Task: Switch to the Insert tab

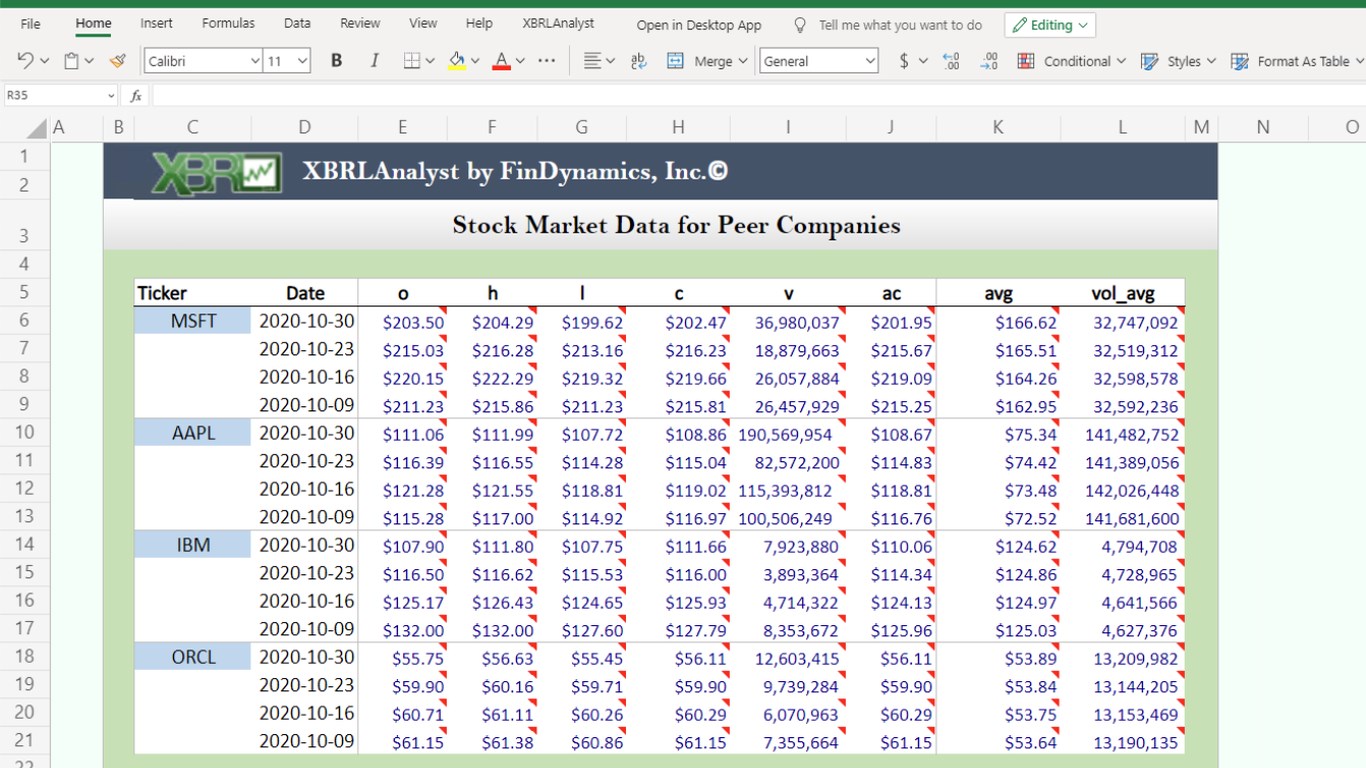Action: pyautogui.click(x=156, y=23)
